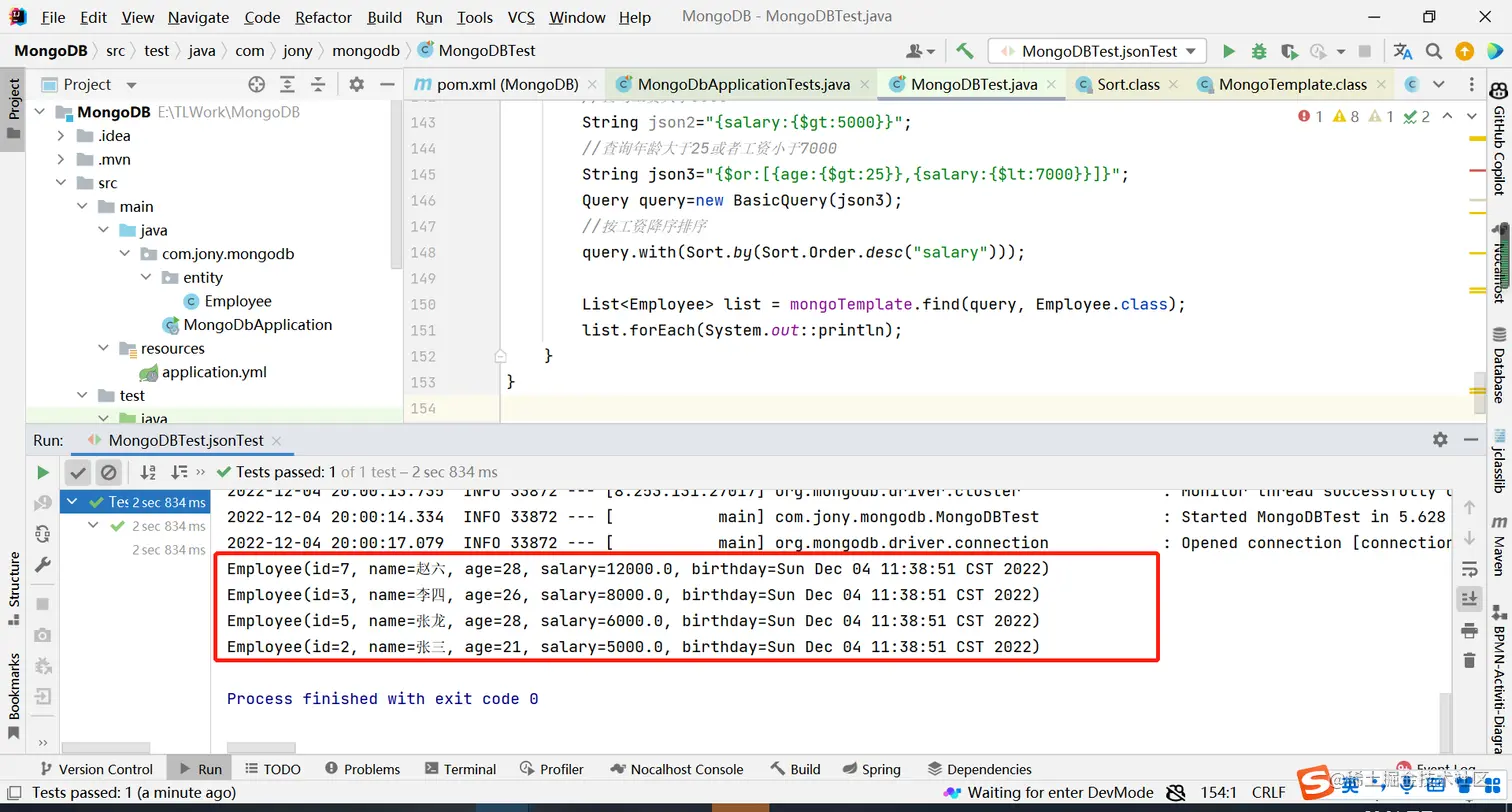Viewport: 1512px width, 812px height.
Task: Expand the .mvn folder
Action: 61,159
